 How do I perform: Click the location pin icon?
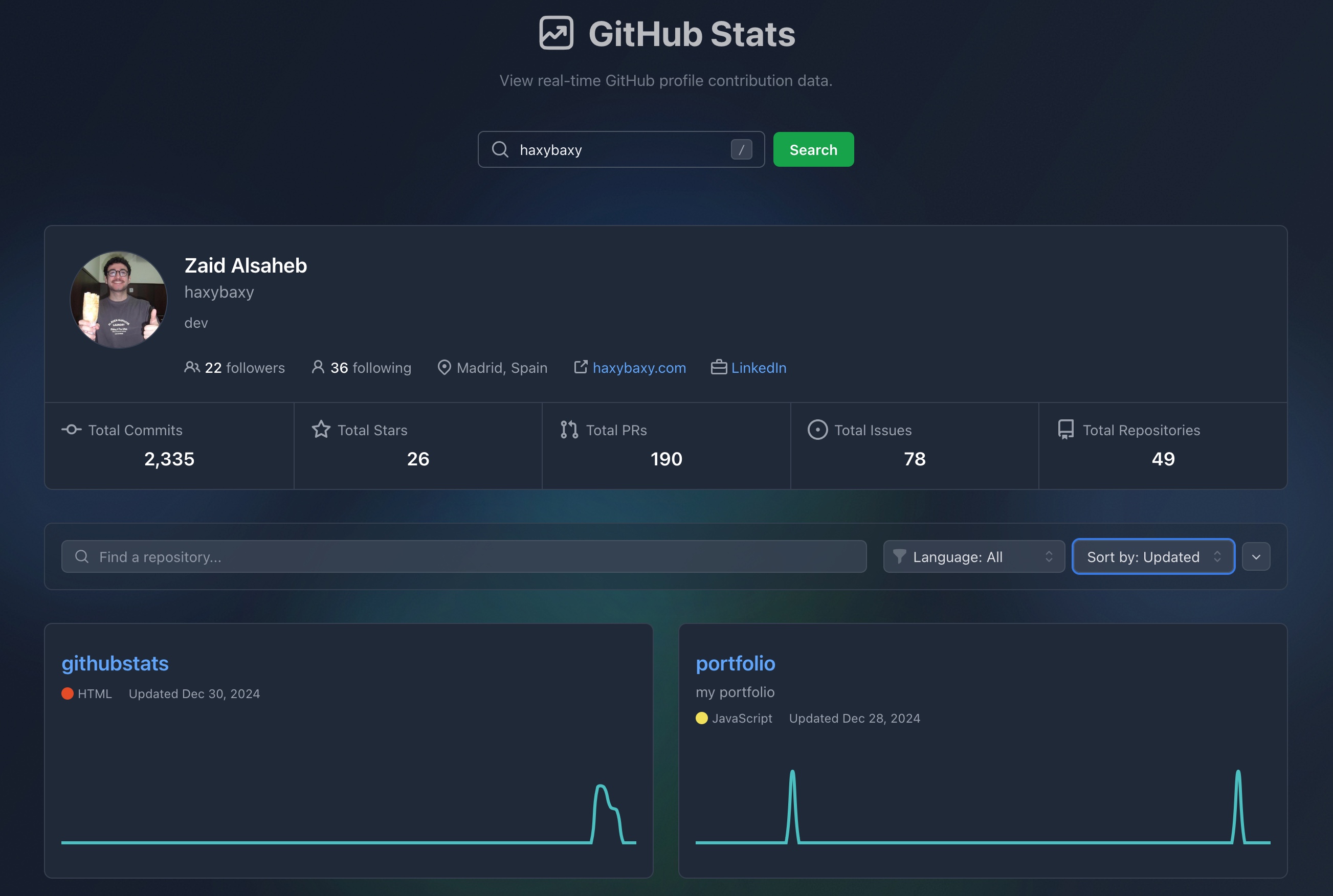coord(444,367)
